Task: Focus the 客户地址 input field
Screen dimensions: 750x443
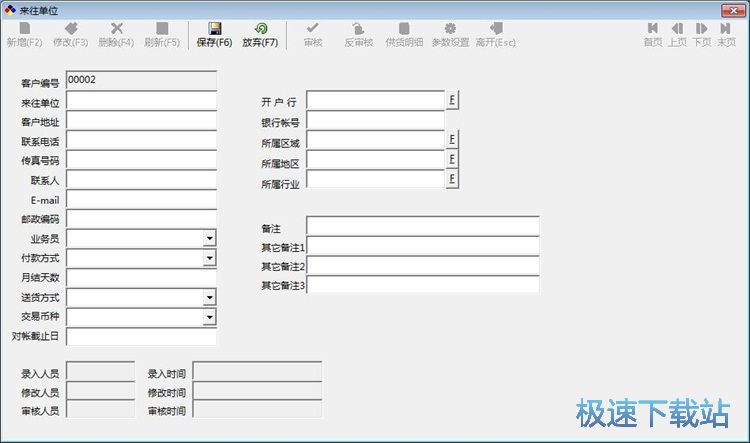Action: pyautogui.click(x=141, y=120)
